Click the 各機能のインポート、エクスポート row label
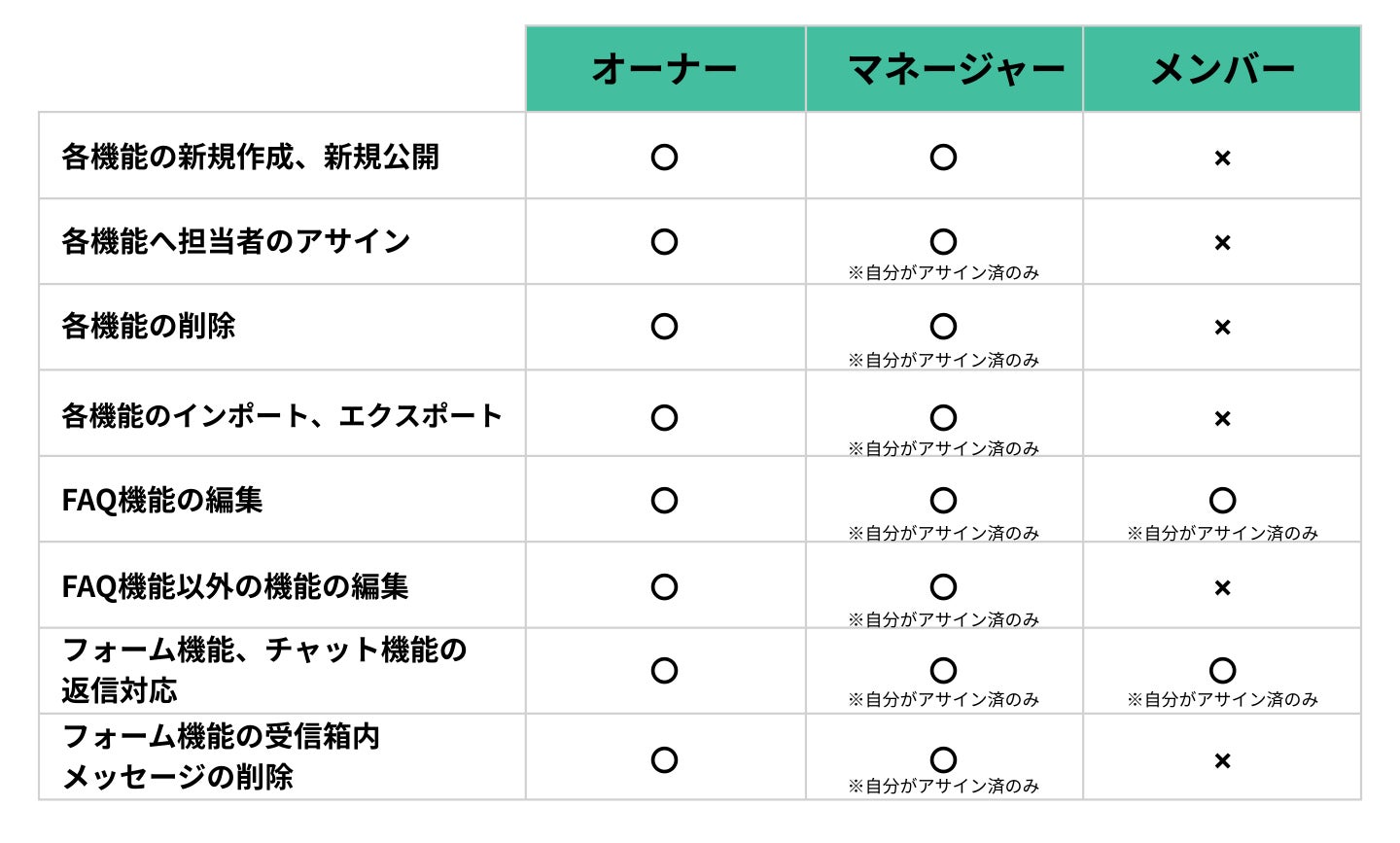 pos(282,417)
